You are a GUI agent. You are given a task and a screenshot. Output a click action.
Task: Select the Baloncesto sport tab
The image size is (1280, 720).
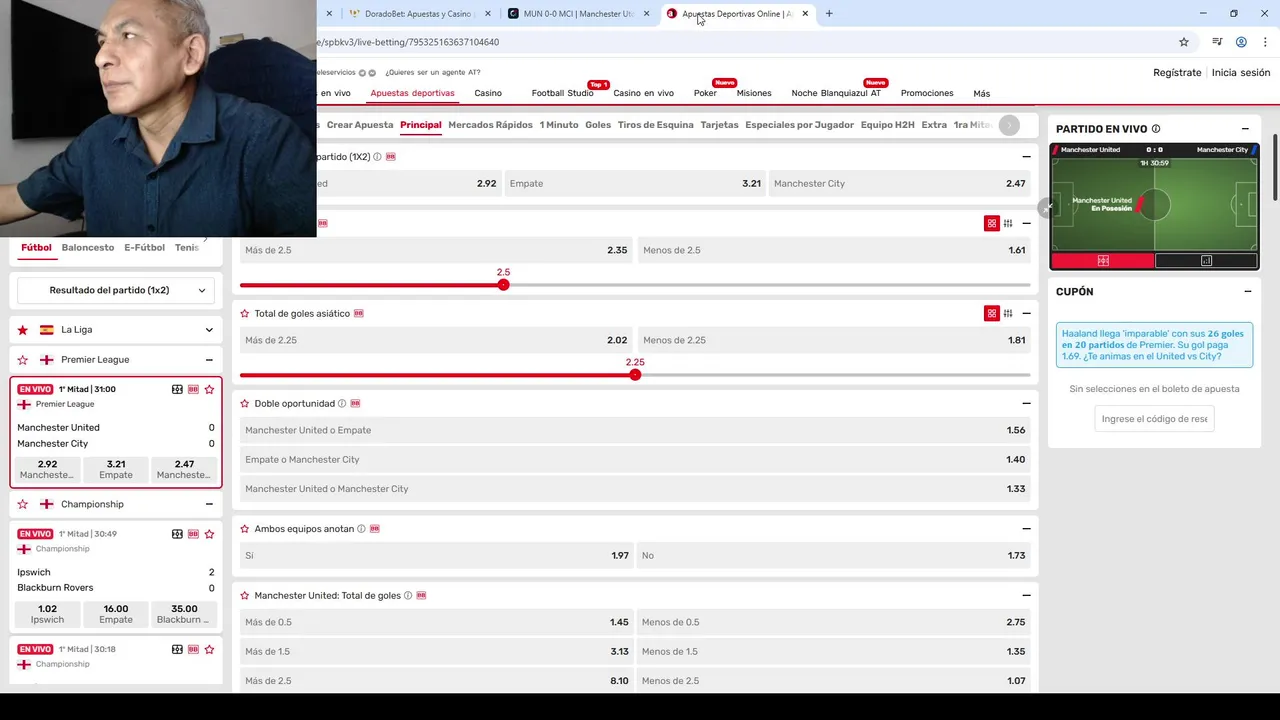click(88, 247)
